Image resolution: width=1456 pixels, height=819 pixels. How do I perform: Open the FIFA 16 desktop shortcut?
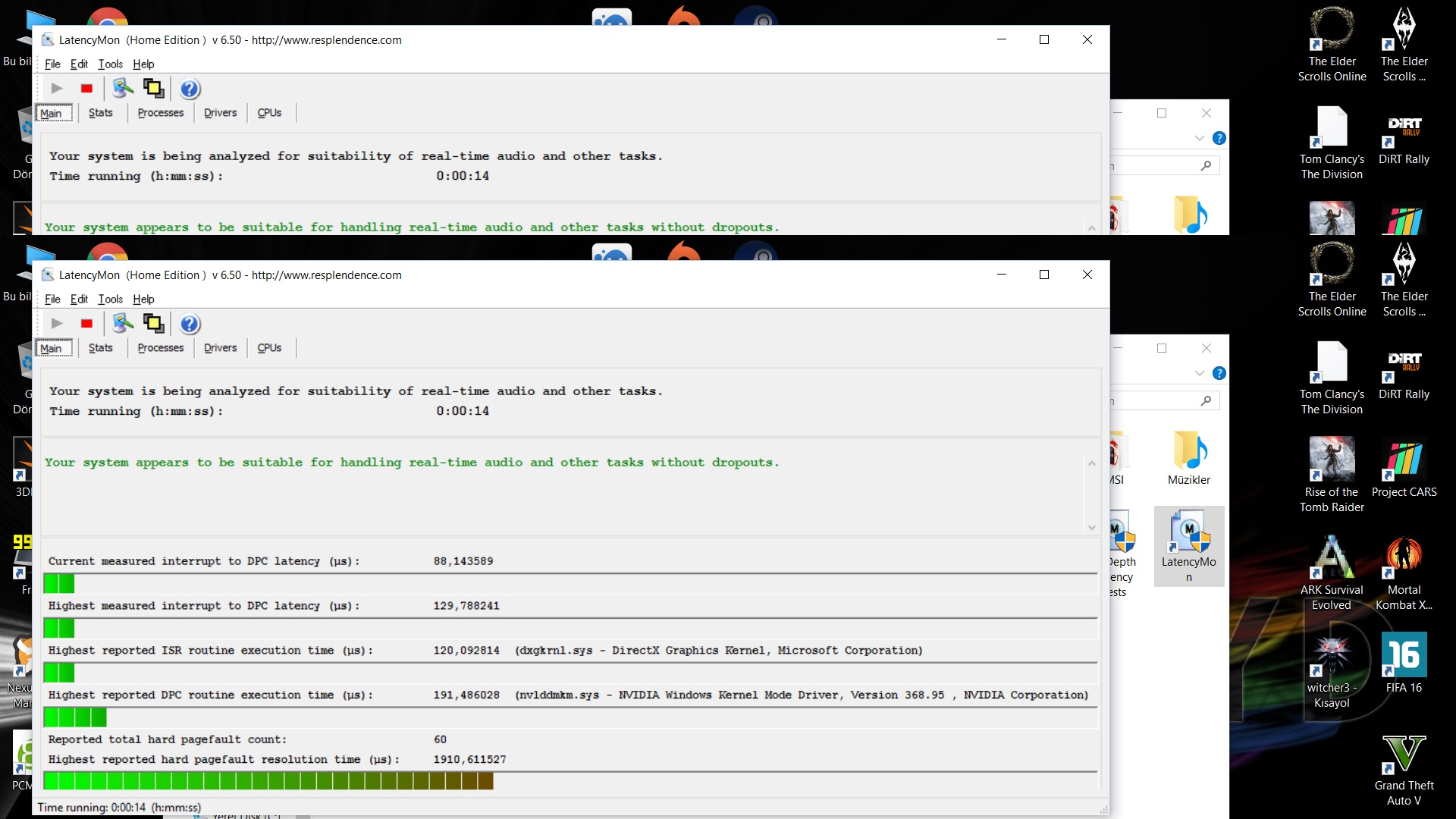[1404, 663]
